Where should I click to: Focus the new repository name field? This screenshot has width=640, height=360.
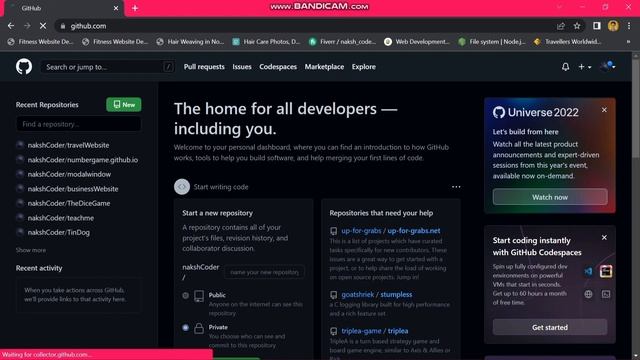coord(264,272)
